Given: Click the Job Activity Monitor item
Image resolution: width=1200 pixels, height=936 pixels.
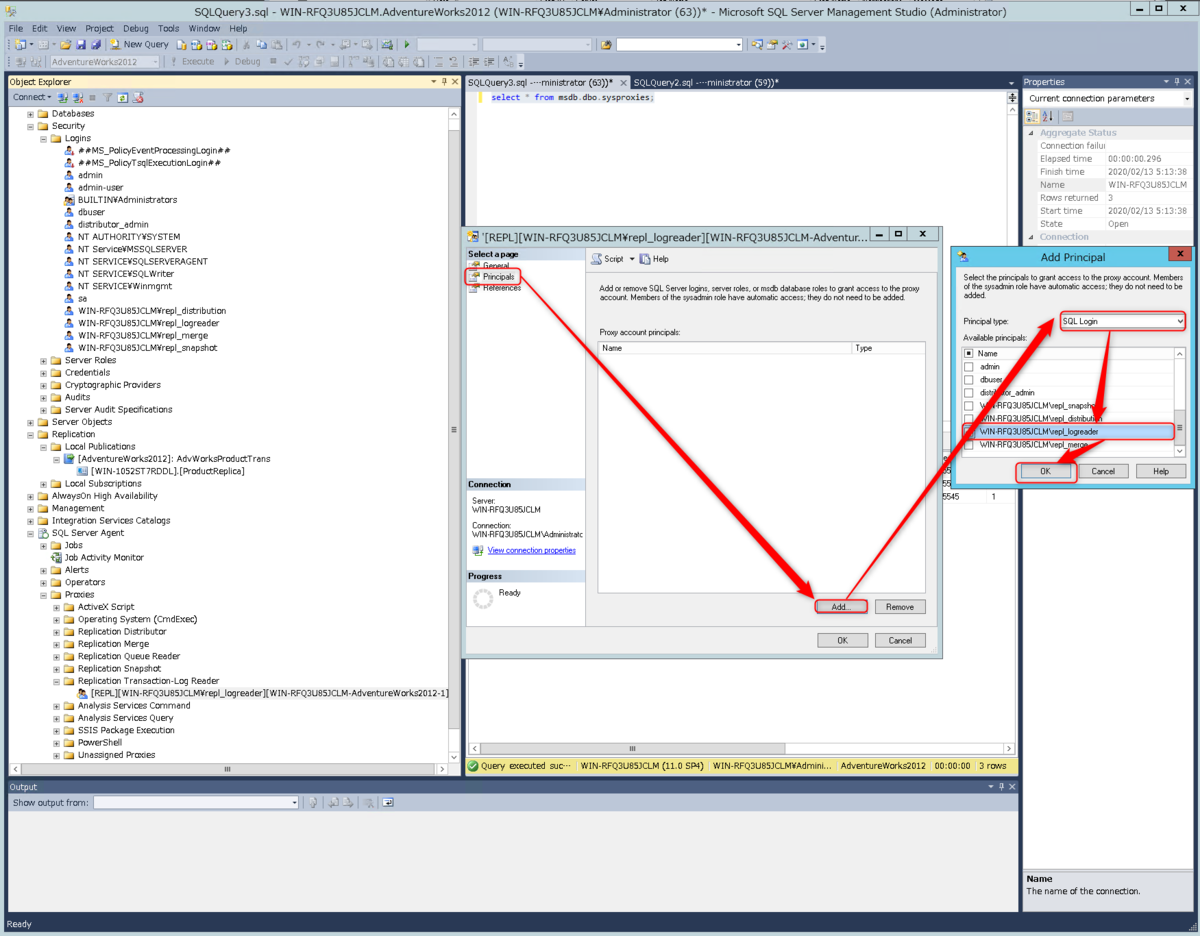Looking at the screenshot, I should 104,558.
